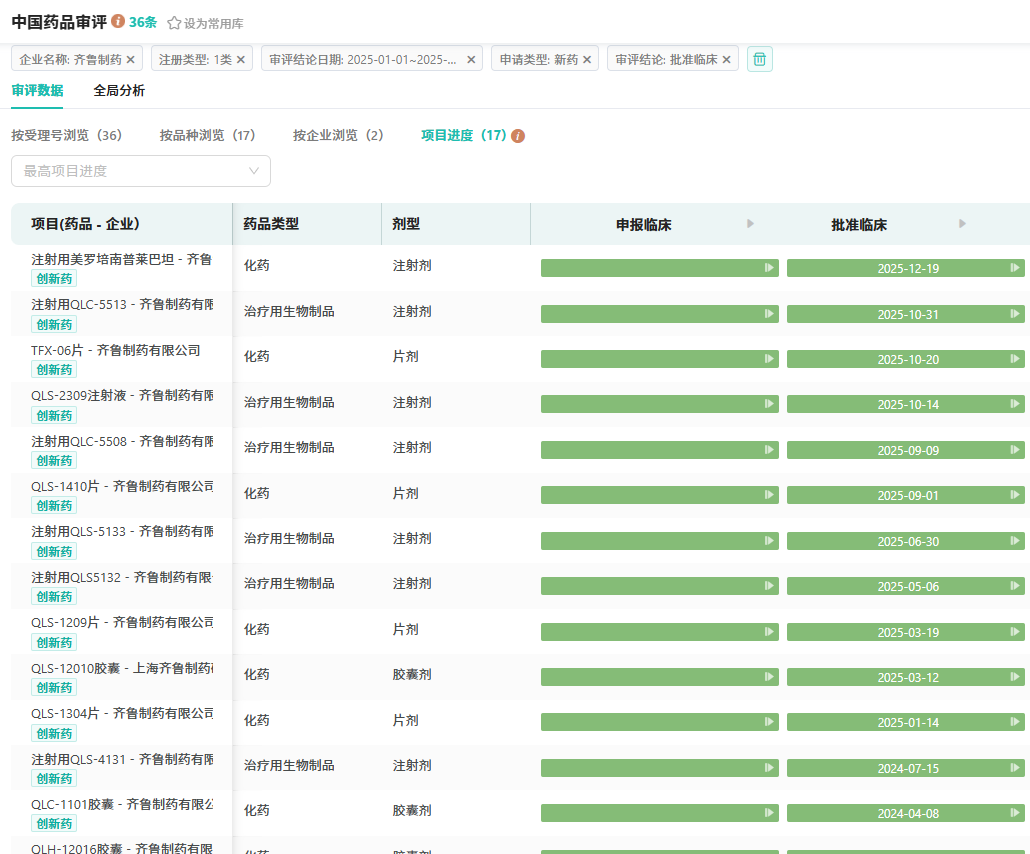Open the 注射用美罗培南普莱巴坦 project link
Viewport: 1030px width, 854px height.
click(x=121, y=259)
